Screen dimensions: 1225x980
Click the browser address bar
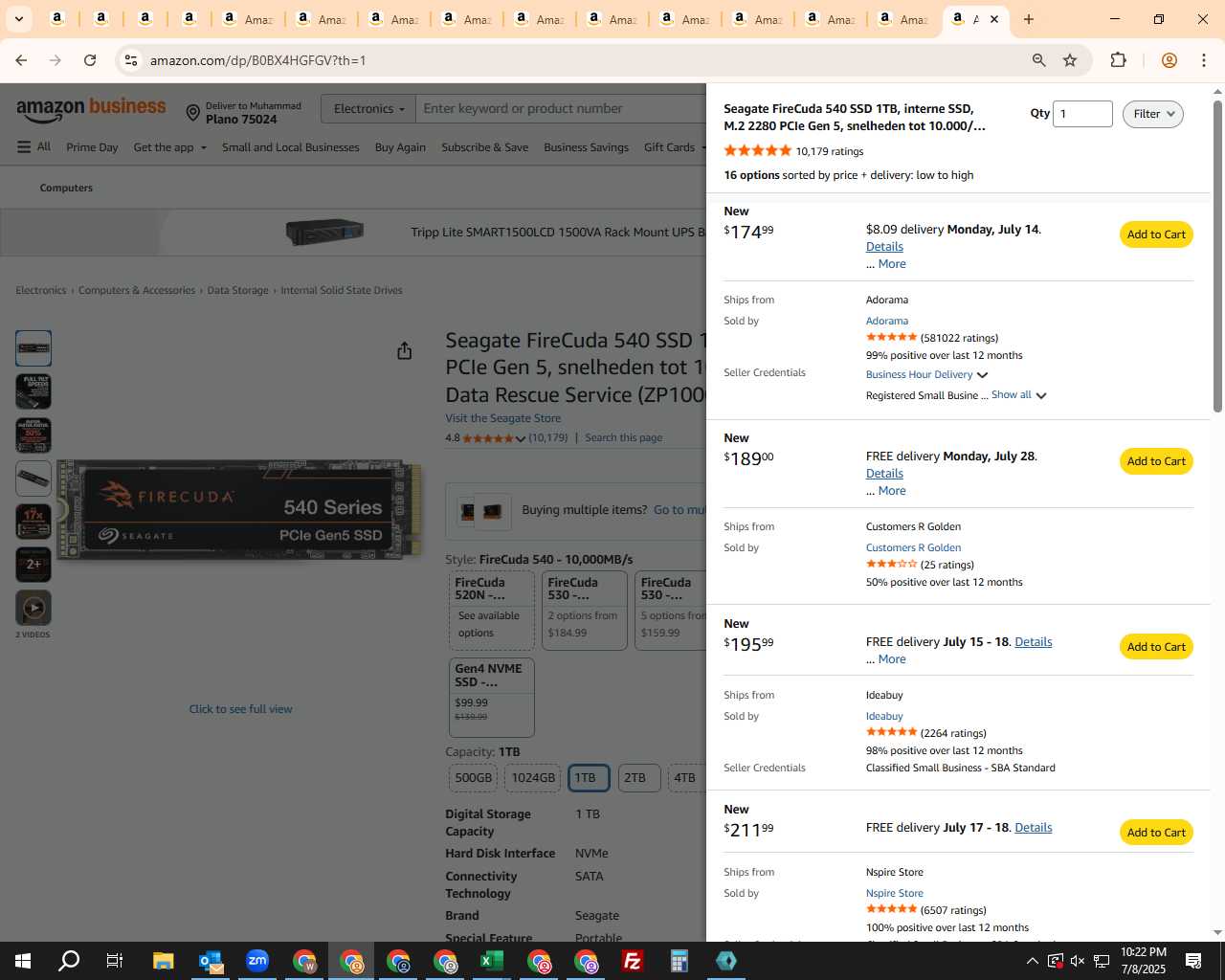574,60
